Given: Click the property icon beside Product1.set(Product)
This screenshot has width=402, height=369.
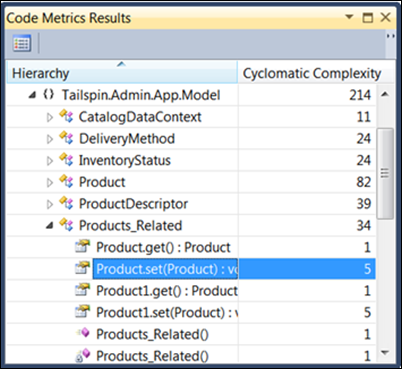Looking at the screenshot, I should [82, 312].
